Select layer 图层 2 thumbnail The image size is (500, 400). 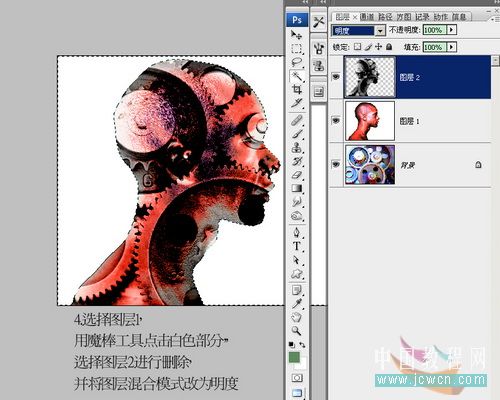tap(370, 77)
